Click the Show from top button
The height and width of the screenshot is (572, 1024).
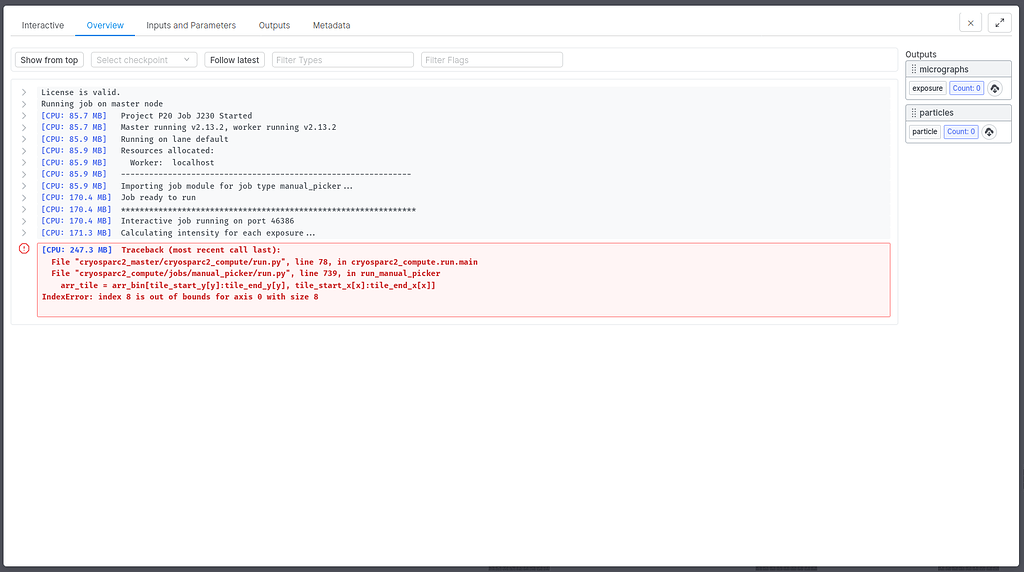(x=49, y=60)
